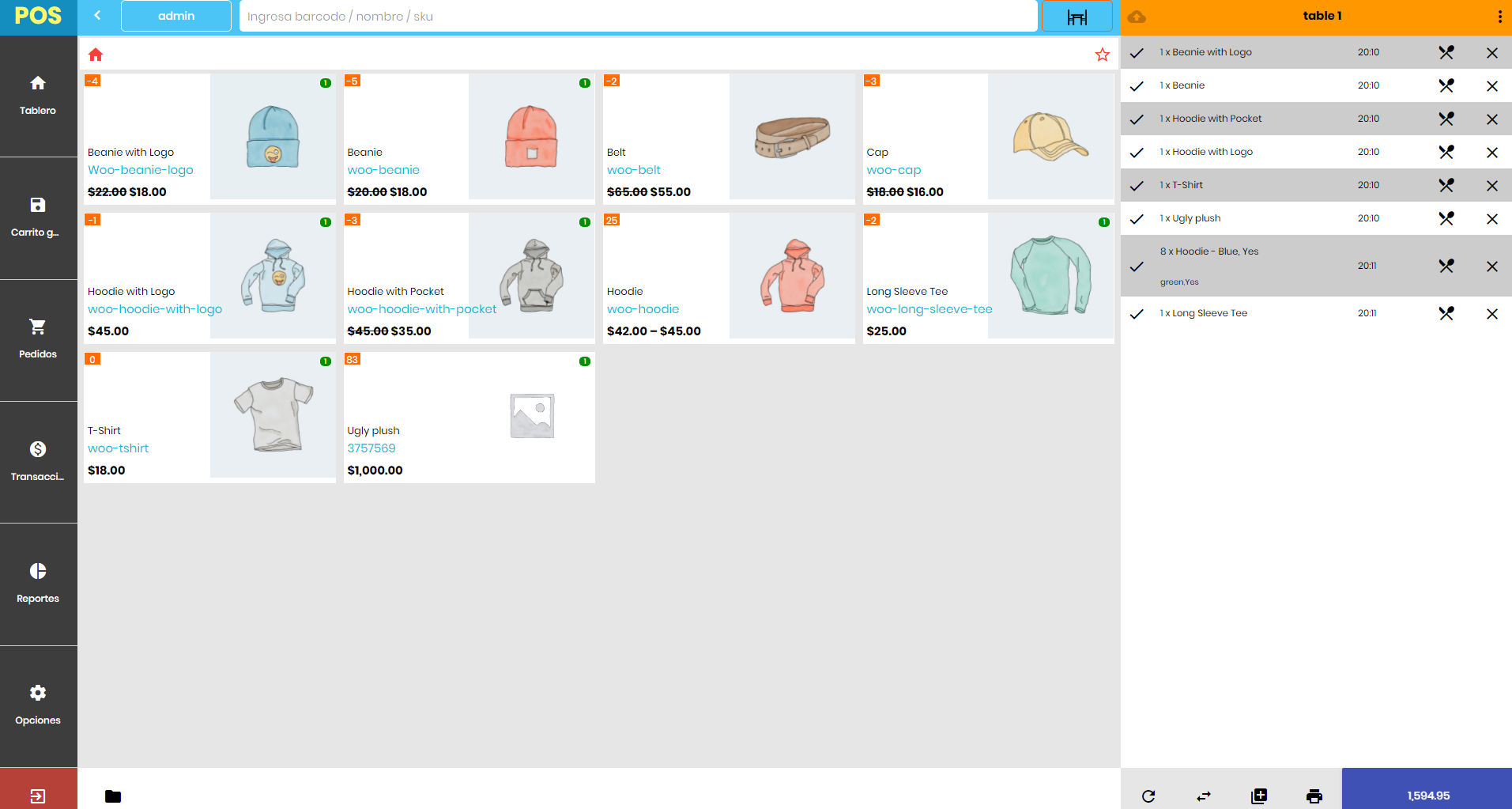The image size is (1512, 809).
Task: Add the Belt product
Action: [x=729, y=139]
